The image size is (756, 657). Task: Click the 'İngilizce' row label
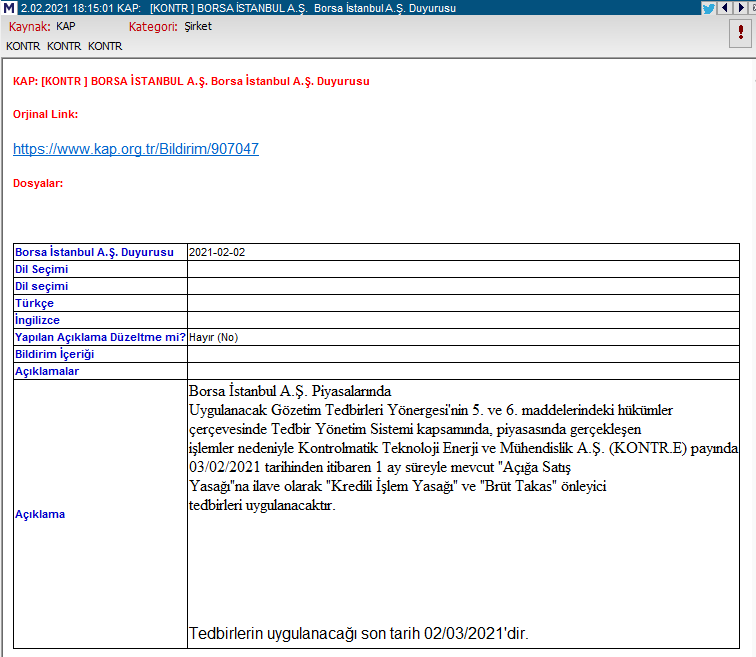37,320
